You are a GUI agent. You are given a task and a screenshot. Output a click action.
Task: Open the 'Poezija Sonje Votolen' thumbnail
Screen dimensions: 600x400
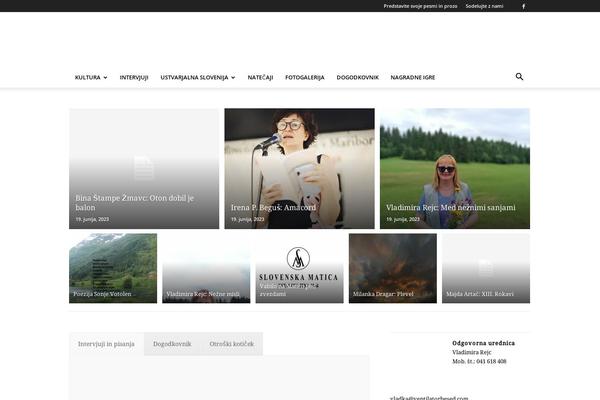coord(113,268)
